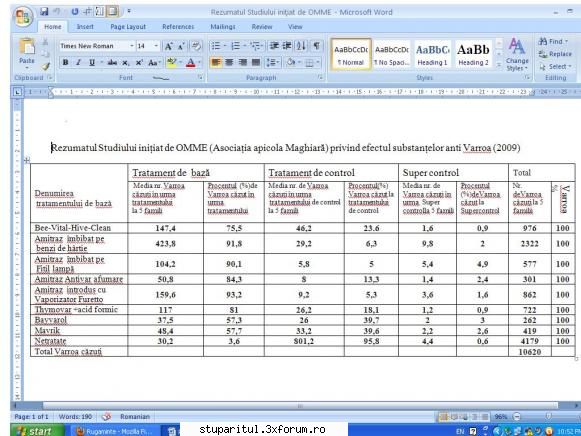
Task: Decrease paragraph indent
Action: point(274,46)
